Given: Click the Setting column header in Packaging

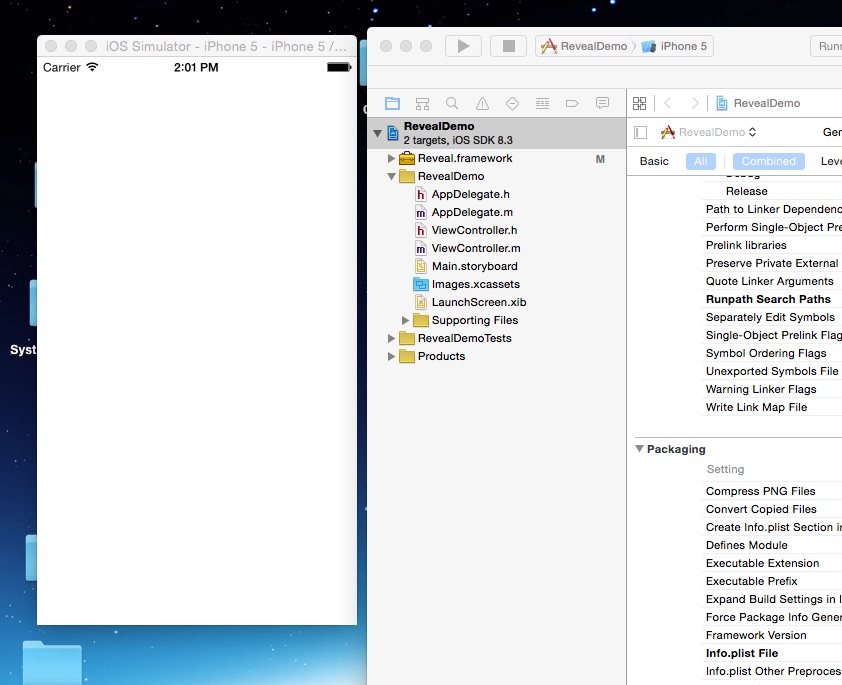Looking at the screenshot, I should coord(725,469).
